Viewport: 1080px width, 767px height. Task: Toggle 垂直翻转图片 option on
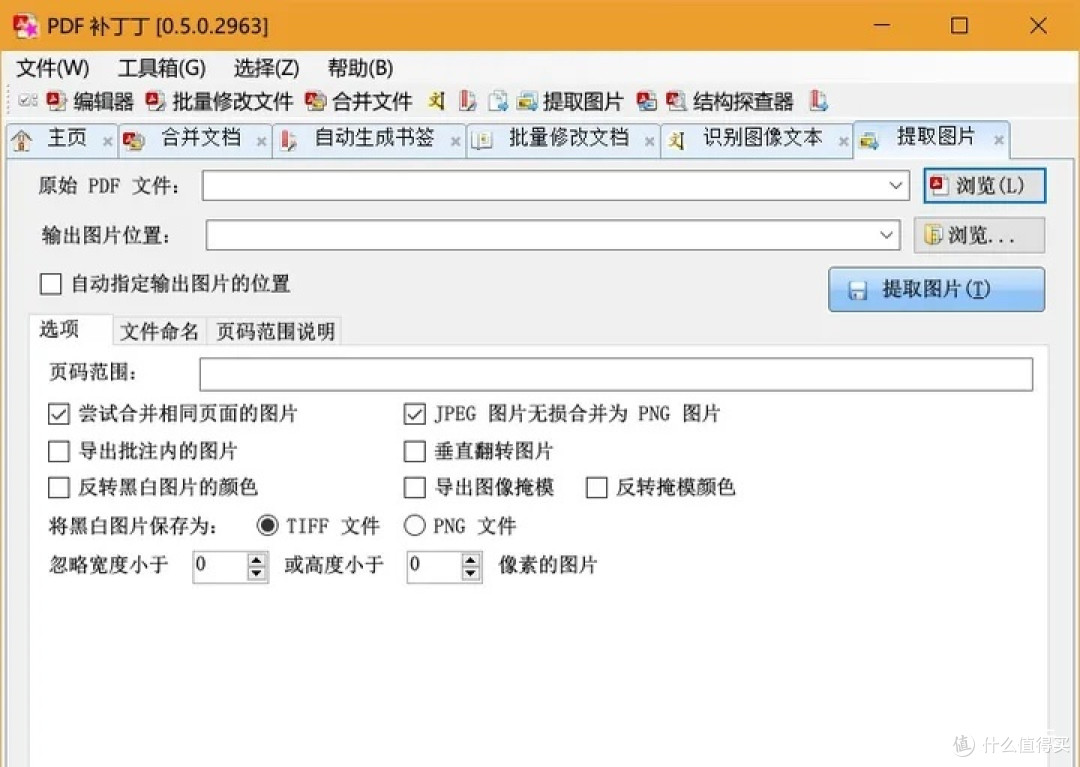point(414,451)
